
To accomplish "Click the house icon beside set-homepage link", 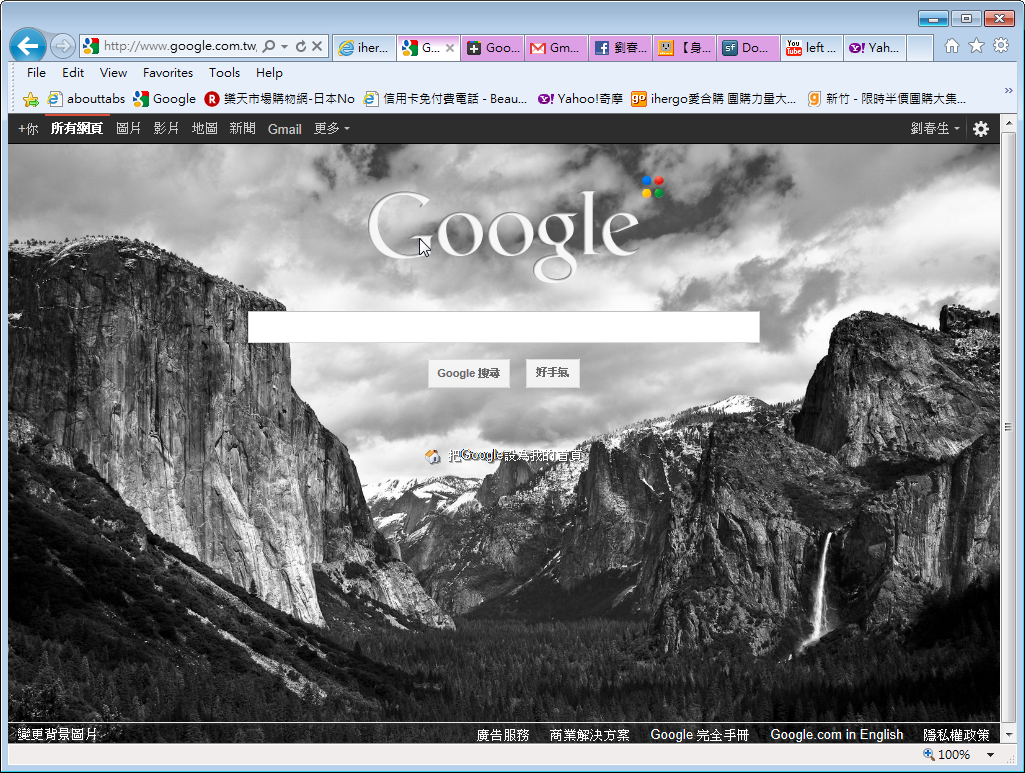I will 432,455.
